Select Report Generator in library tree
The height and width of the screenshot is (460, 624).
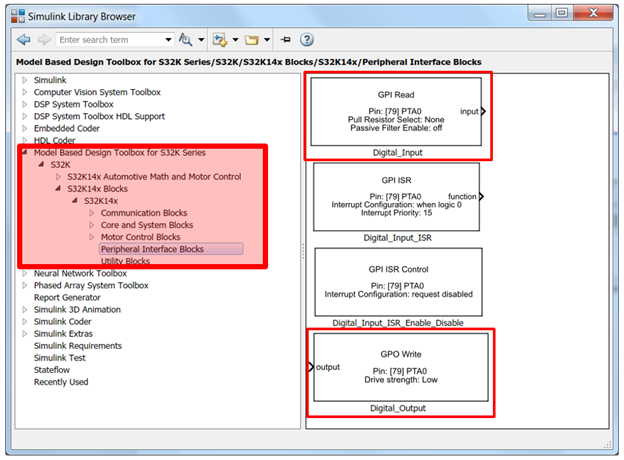(x=67, y=298)
